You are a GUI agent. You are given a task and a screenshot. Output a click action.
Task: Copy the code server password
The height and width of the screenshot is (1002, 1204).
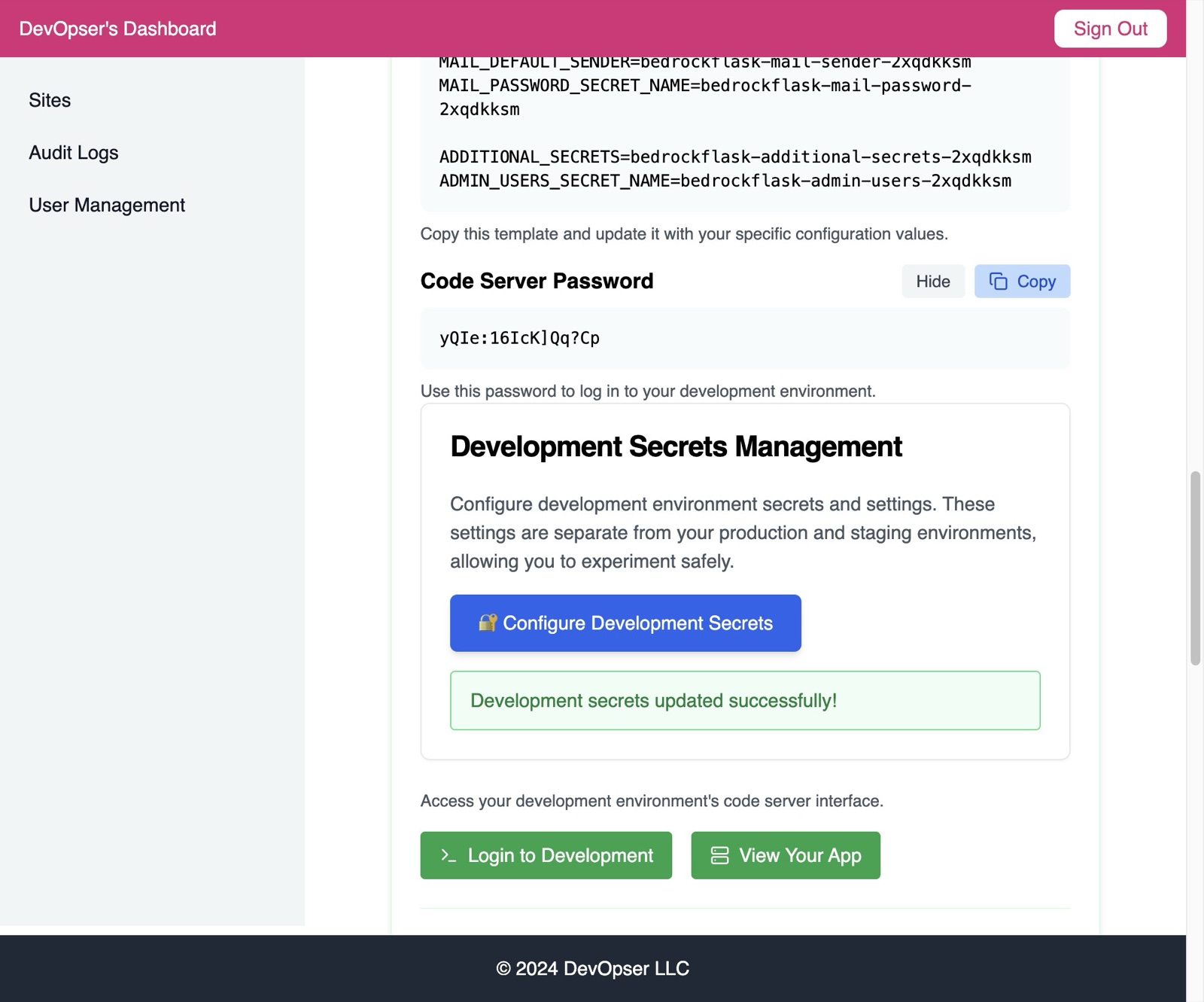[1022, 281]
